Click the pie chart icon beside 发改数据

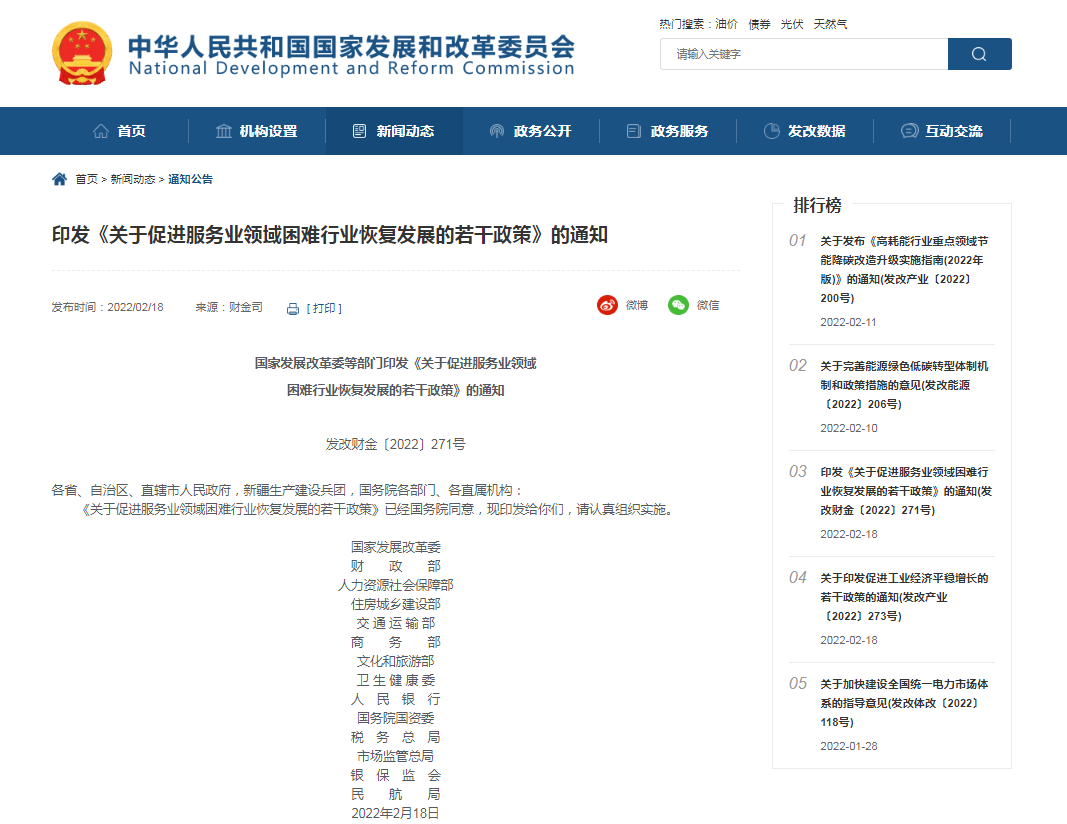click(x=771, y=131)
